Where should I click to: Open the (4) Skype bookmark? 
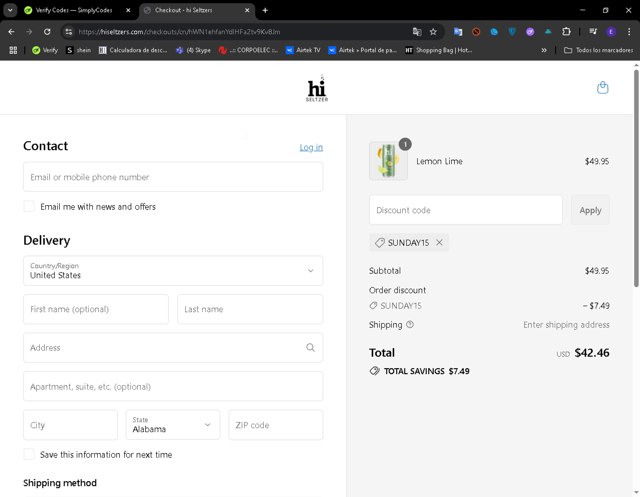pyautogui.click(x=193, y=50)
